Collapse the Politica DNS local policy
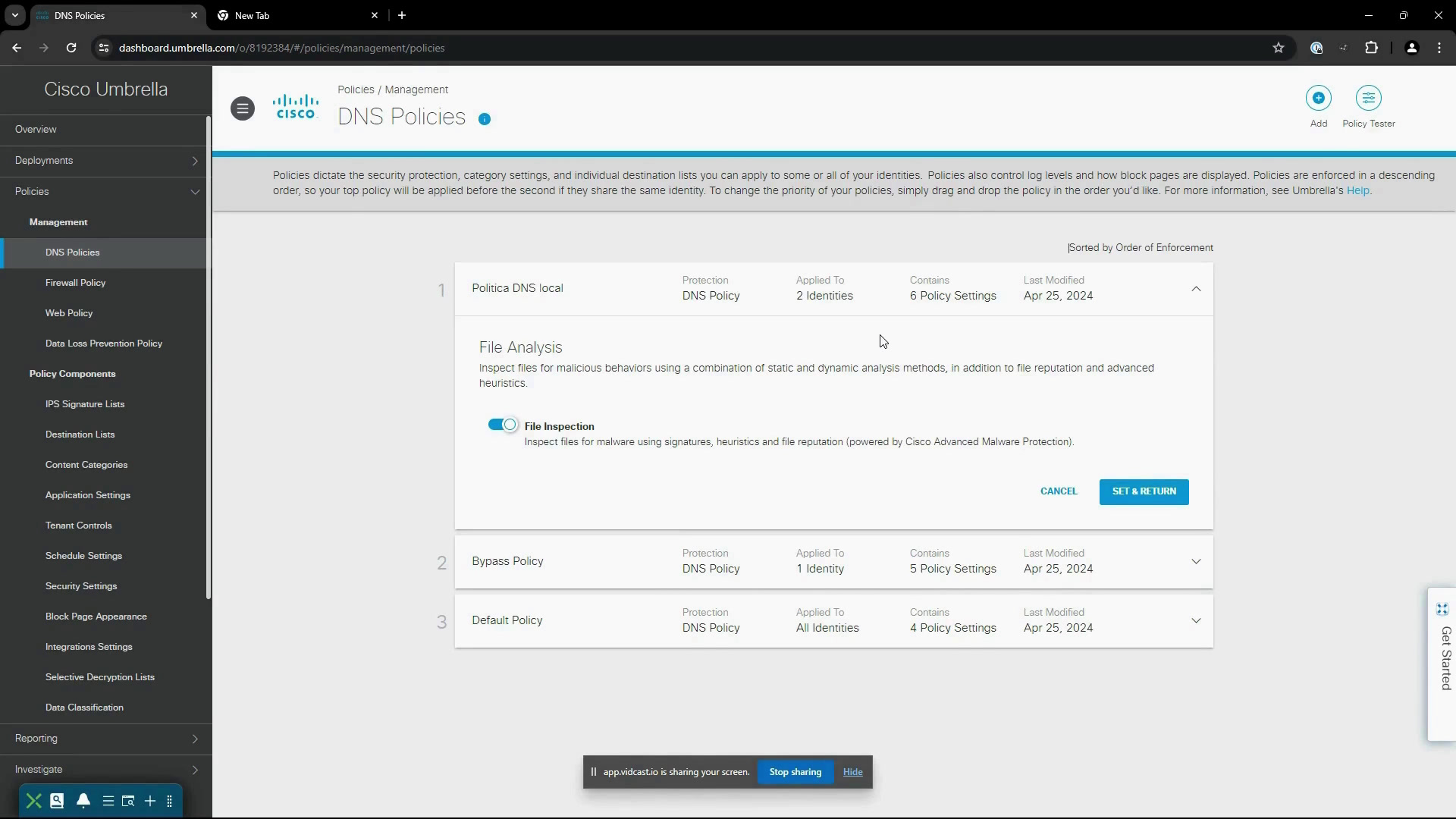Viewport: 1456px width, 819px height. click(1196, 289)
